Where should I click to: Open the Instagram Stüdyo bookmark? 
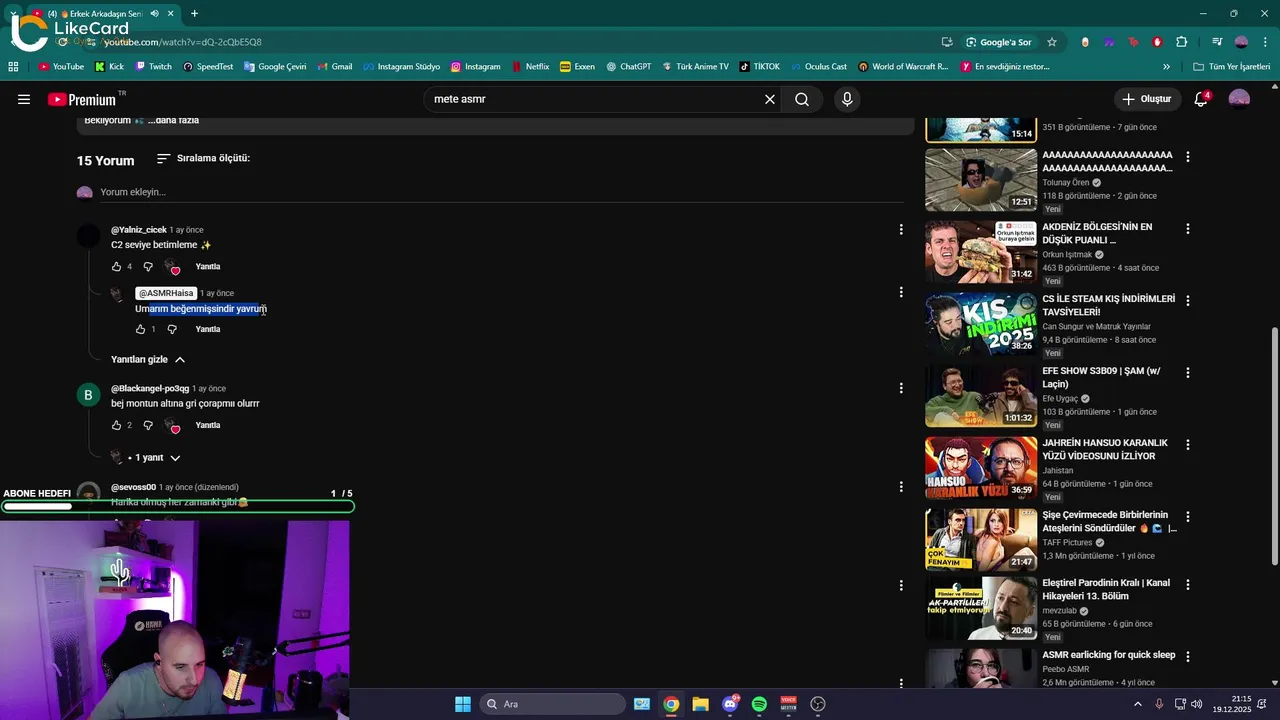tap(401, 67)
